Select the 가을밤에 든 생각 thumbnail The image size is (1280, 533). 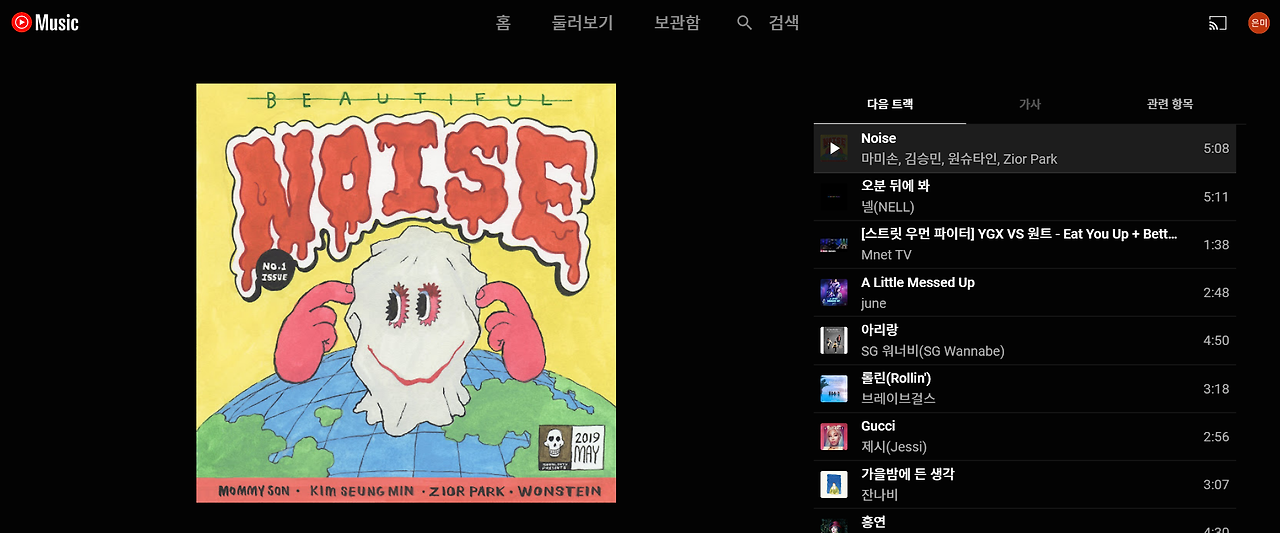coord(834,484)
